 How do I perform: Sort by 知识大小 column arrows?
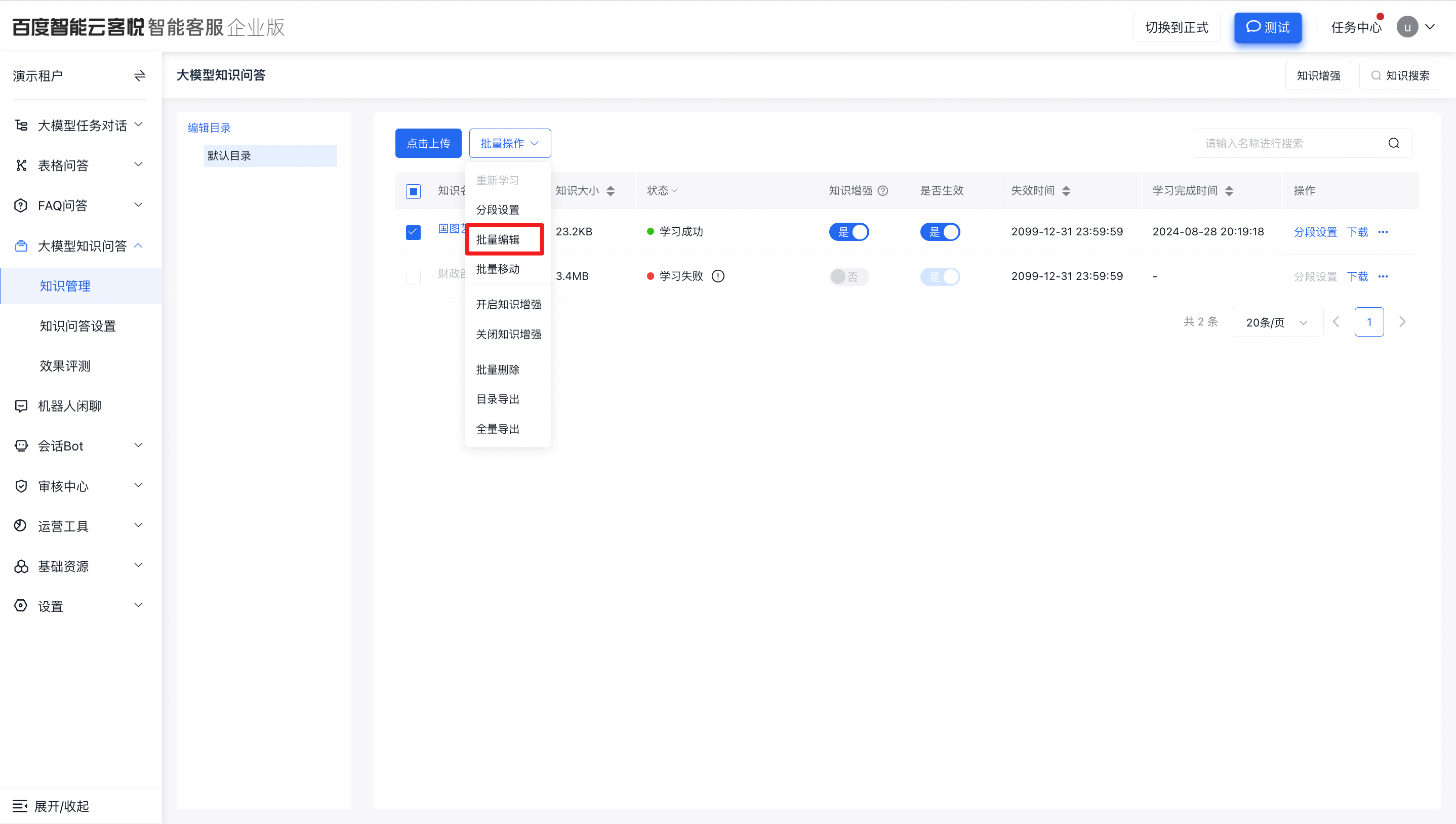click(611, 191)
